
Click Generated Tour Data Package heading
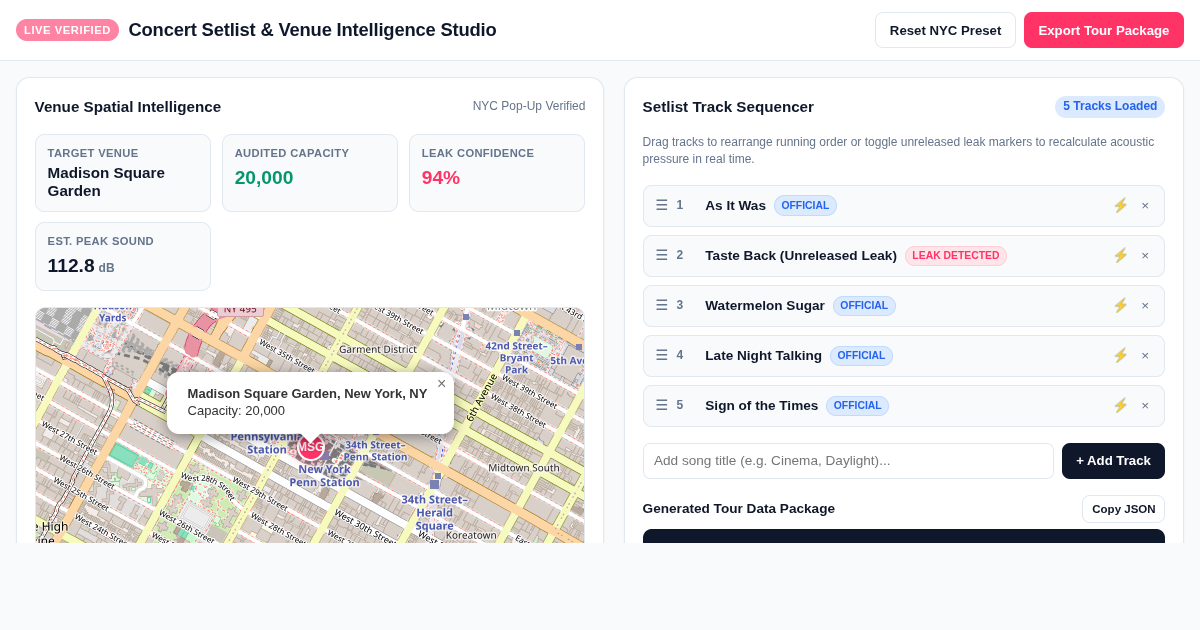click(x=739, y=508)
